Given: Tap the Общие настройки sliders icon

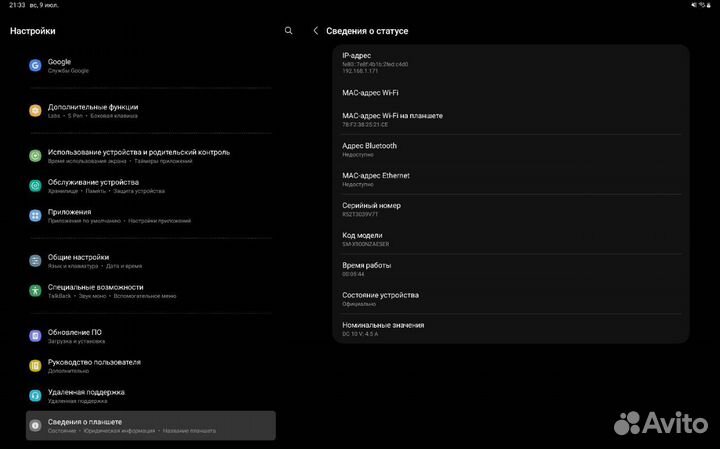Looking at the screenshot, I should (35, 261).
